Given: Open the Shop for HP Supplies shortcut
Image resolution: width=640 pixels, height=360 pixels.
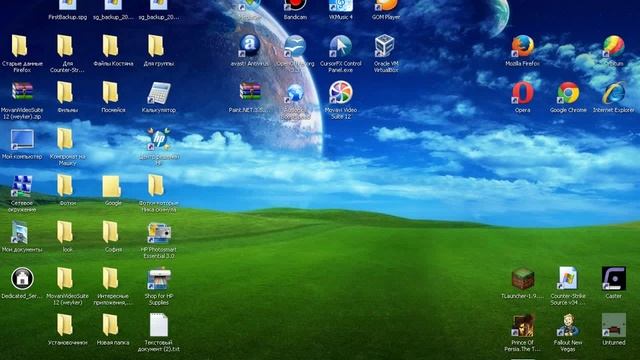Looking at the screenshot, I should [x=159, y=279].
